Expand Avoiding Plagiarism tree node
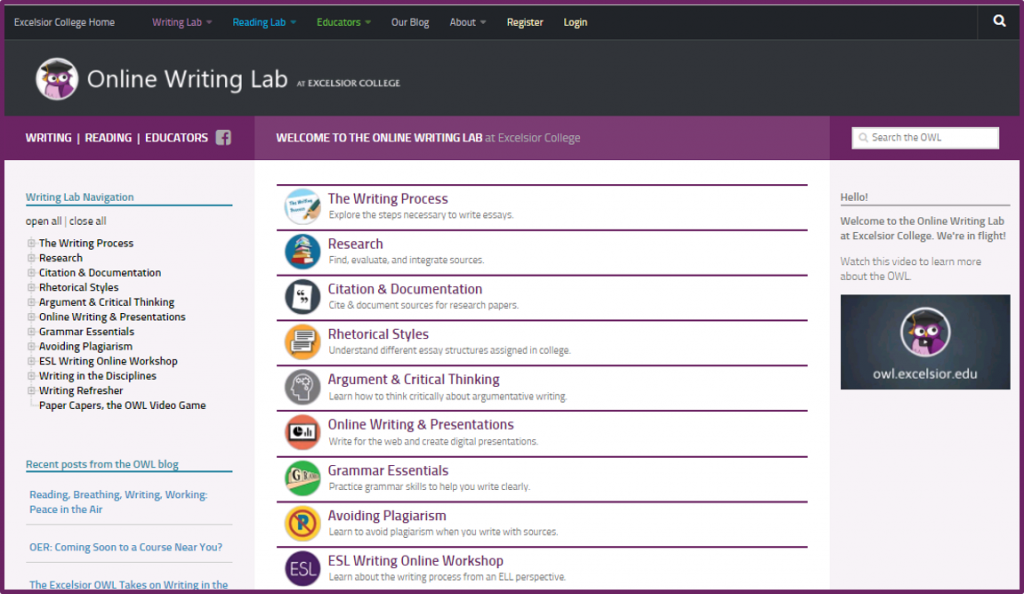 click(x=31, y=346)
